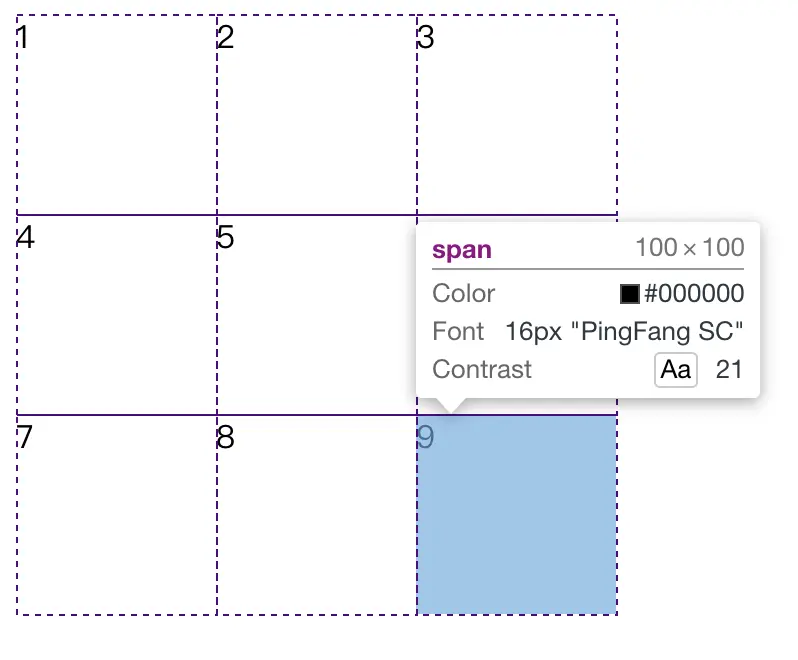This screenshot has width=798, height=660.
Task: Click the Aa contrast preview box
Action: pyautogui.click(x=675, y=370)
